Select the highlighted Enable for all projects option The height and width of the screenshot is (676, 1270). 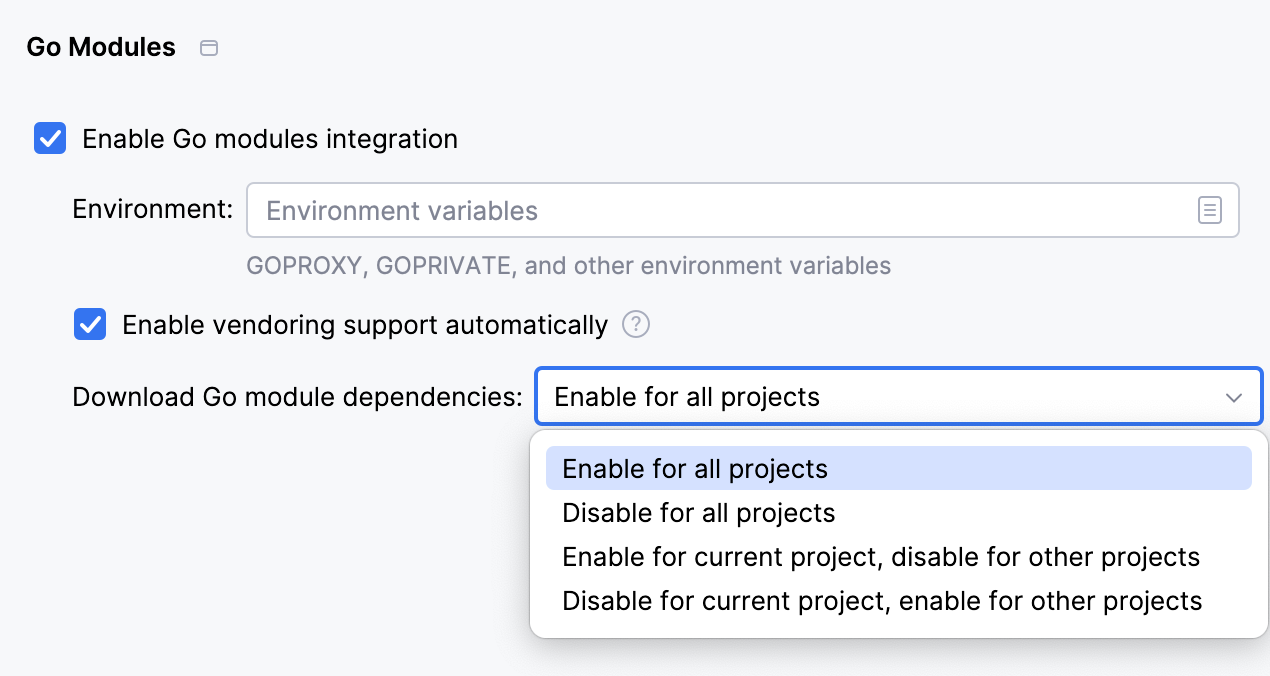click(696, 468)
